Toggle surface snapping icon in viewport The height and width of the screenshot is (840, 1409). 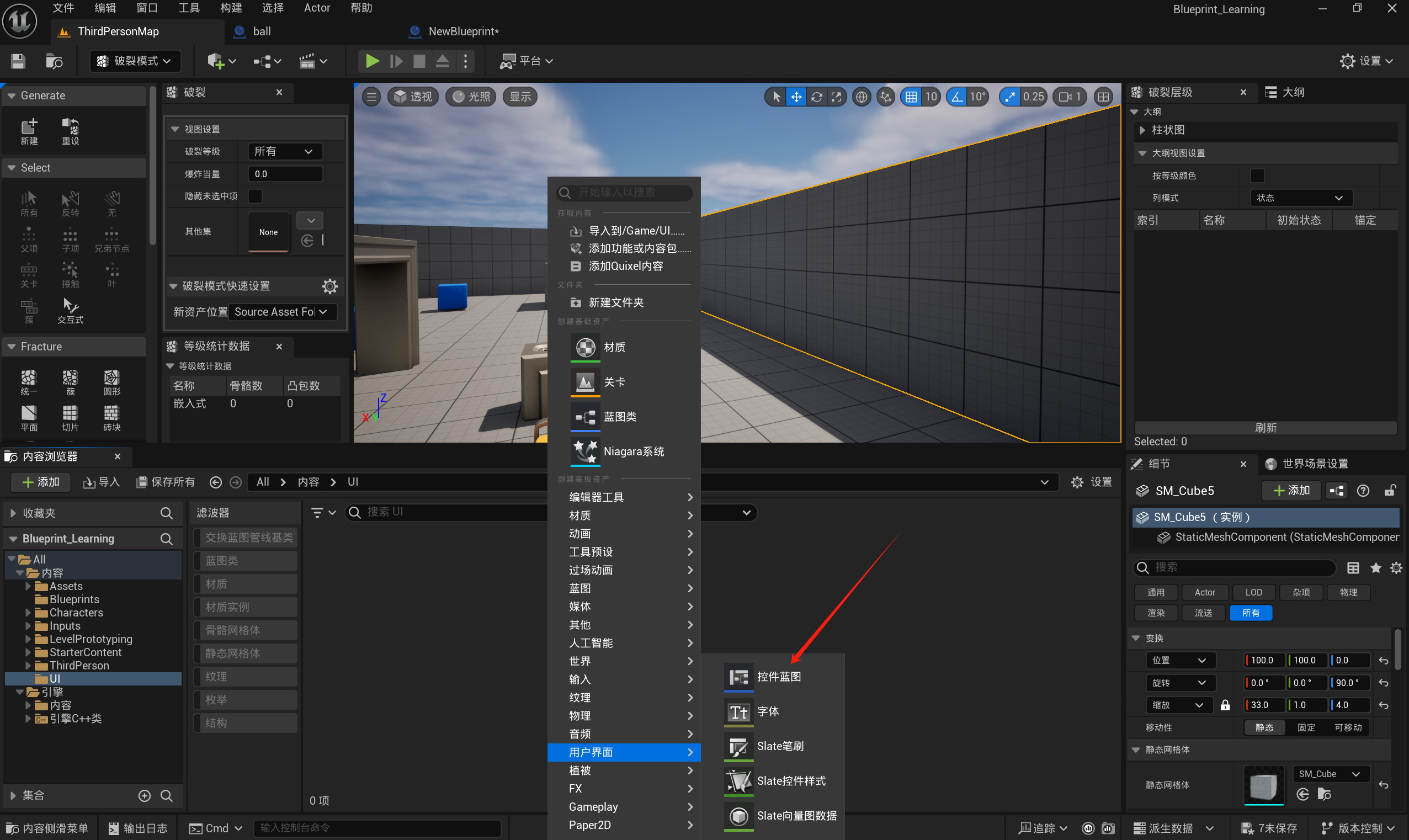[x=886, y=97]
